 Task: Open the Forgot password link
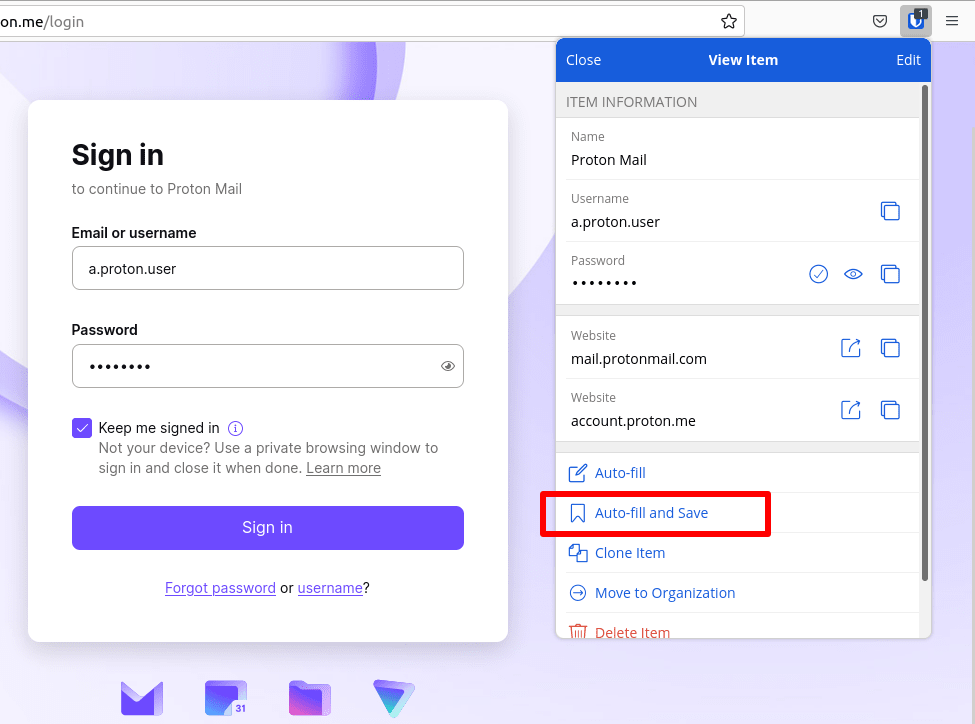click(x=220, y=588)
